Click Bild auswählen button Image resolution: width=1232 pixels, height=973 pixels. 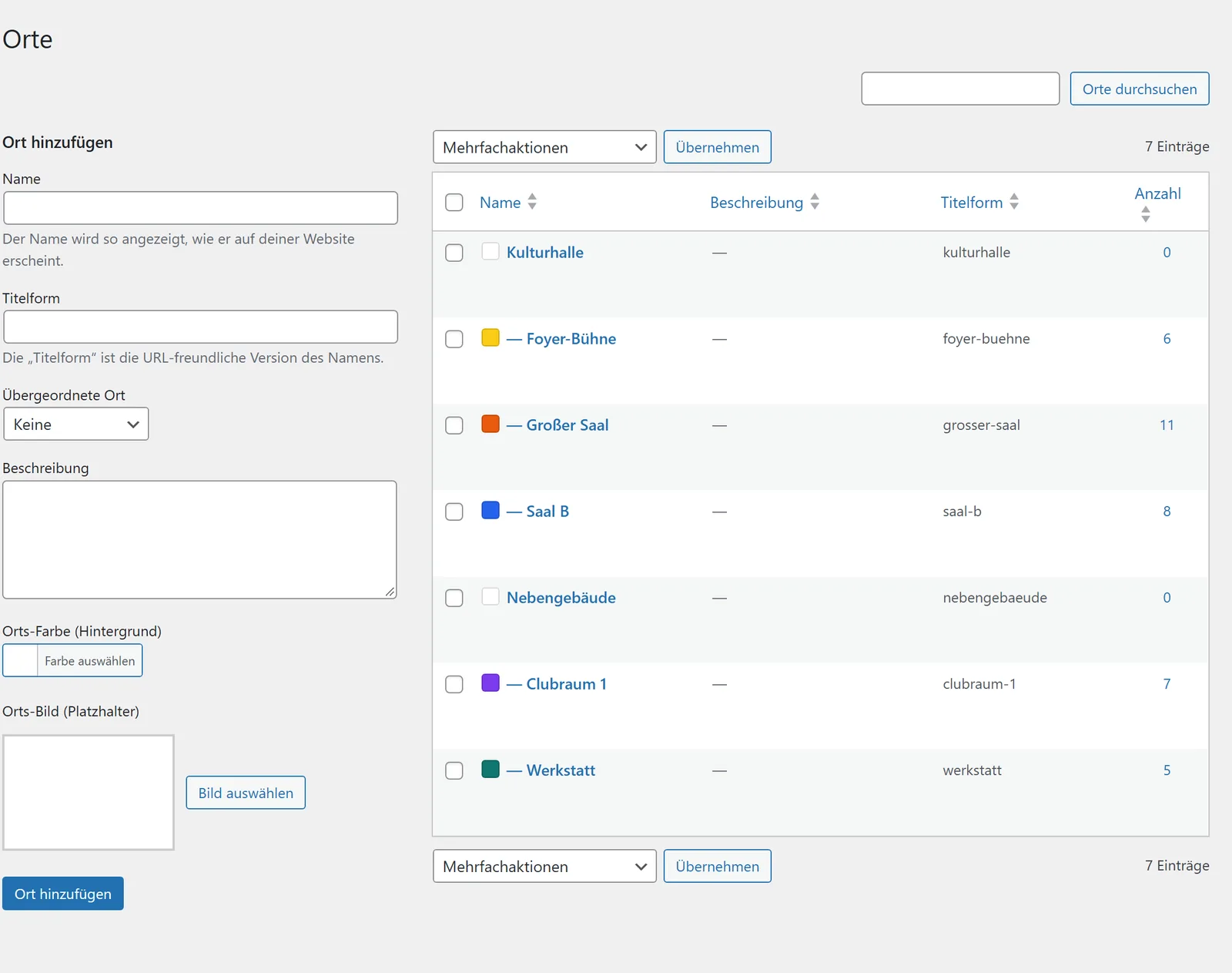(x=246, y=793)
